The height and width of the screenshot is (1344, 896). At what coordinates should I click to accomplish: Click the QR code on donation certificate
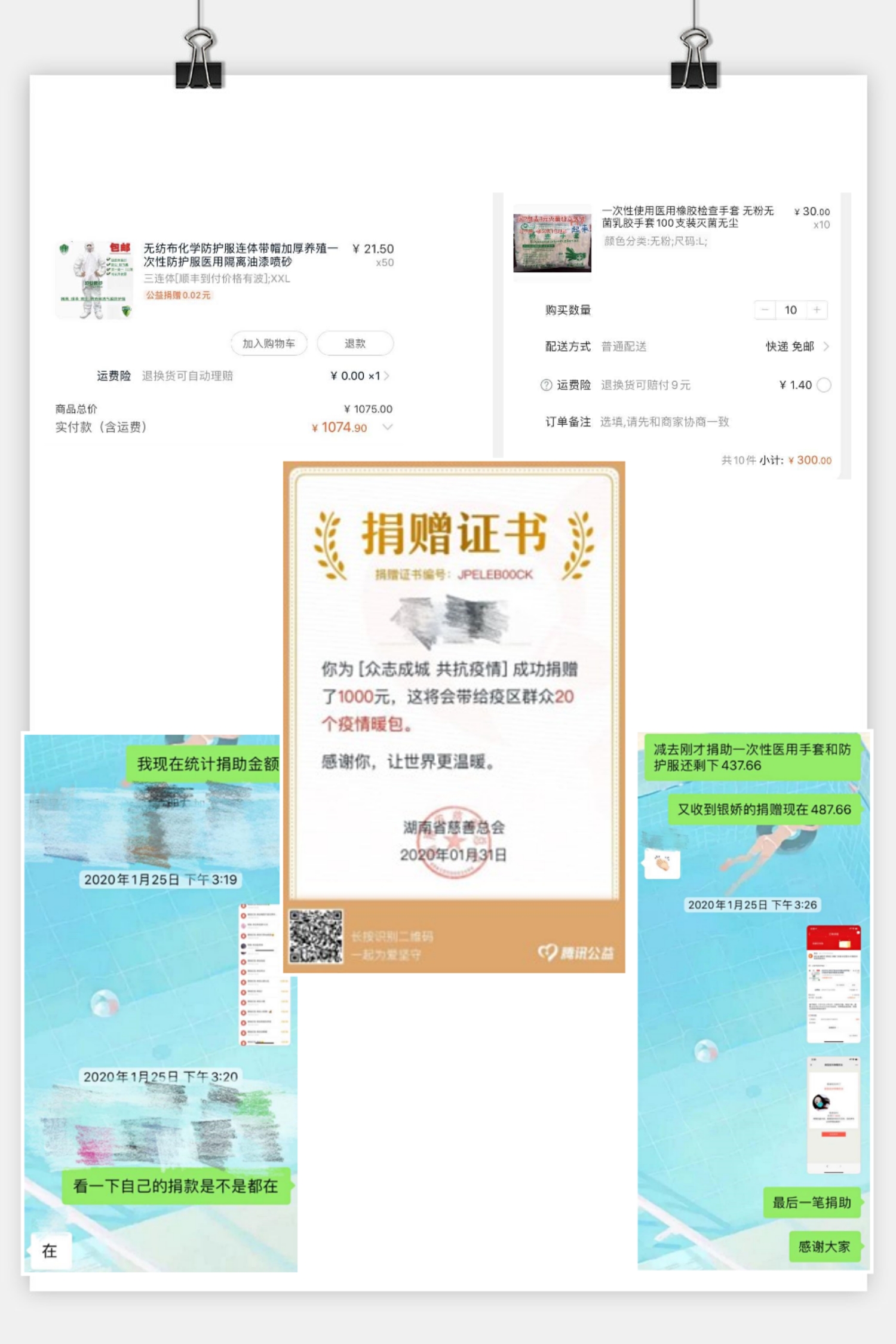pos(316,937)
